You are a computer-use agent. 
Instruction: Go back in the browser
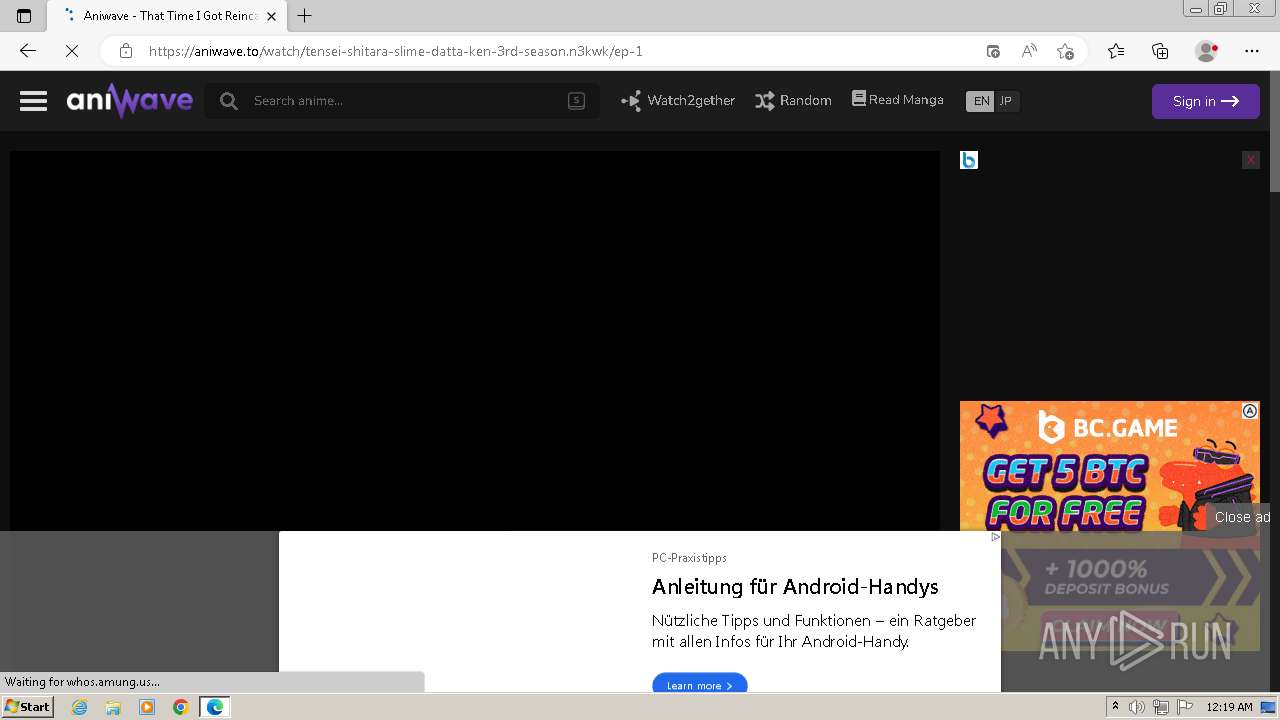click(28, 51)
